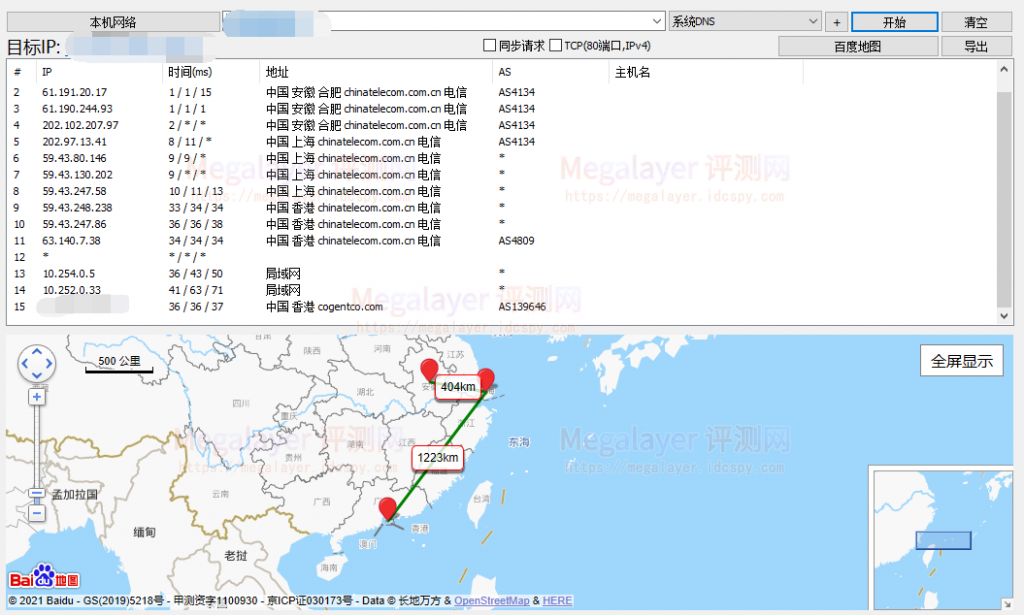Click the red map marker at Shanghai
The height and width of the screenshot is (615, 1024).
point(485,379)
